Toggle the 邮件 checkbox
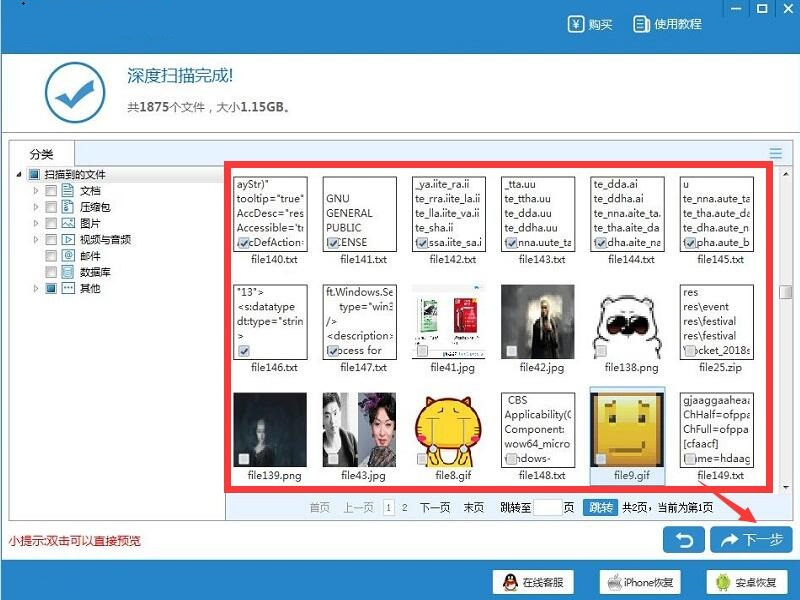 (x=50, y=256)
